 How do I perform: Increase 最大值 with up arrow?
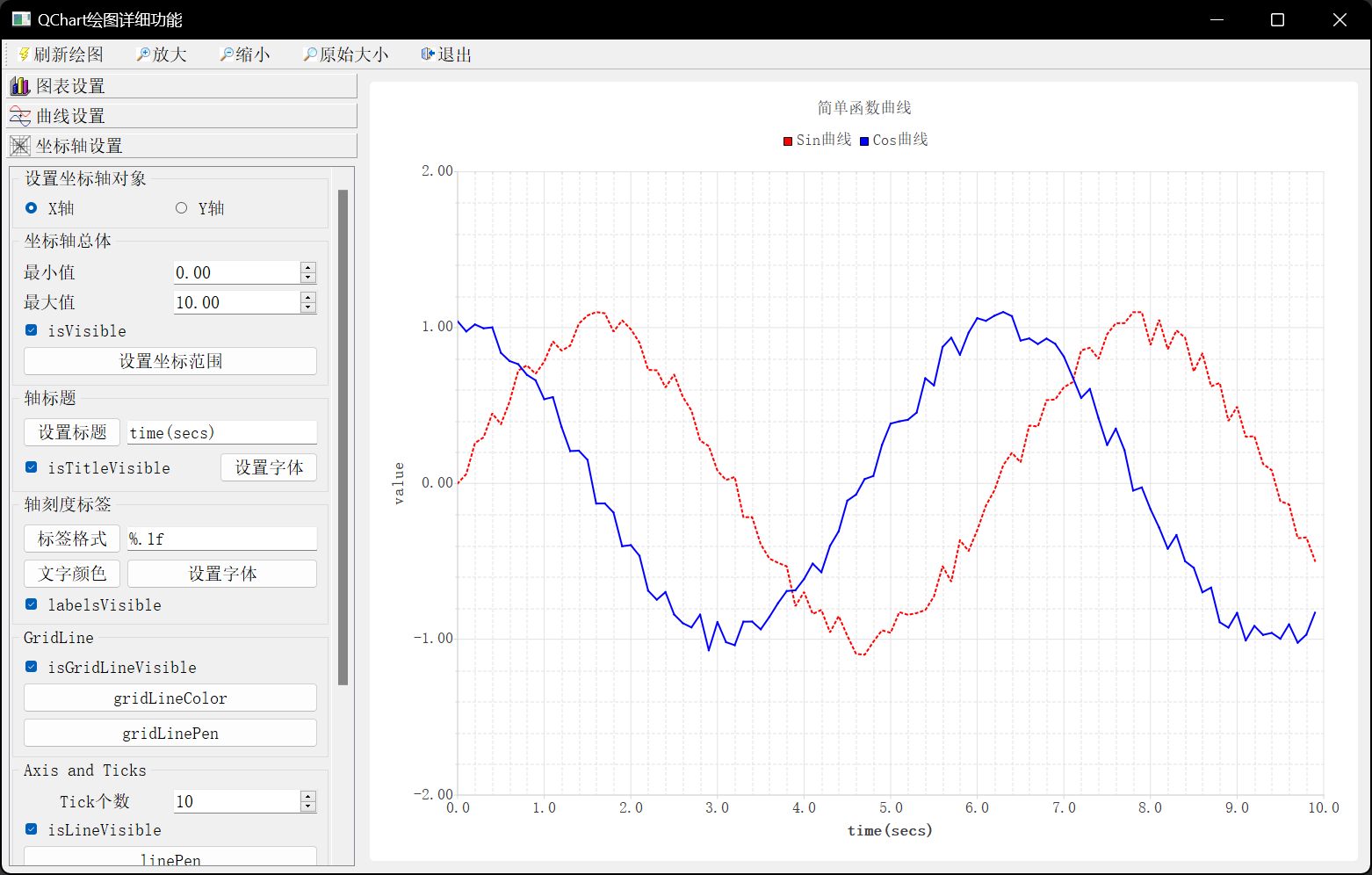(307, 297)
